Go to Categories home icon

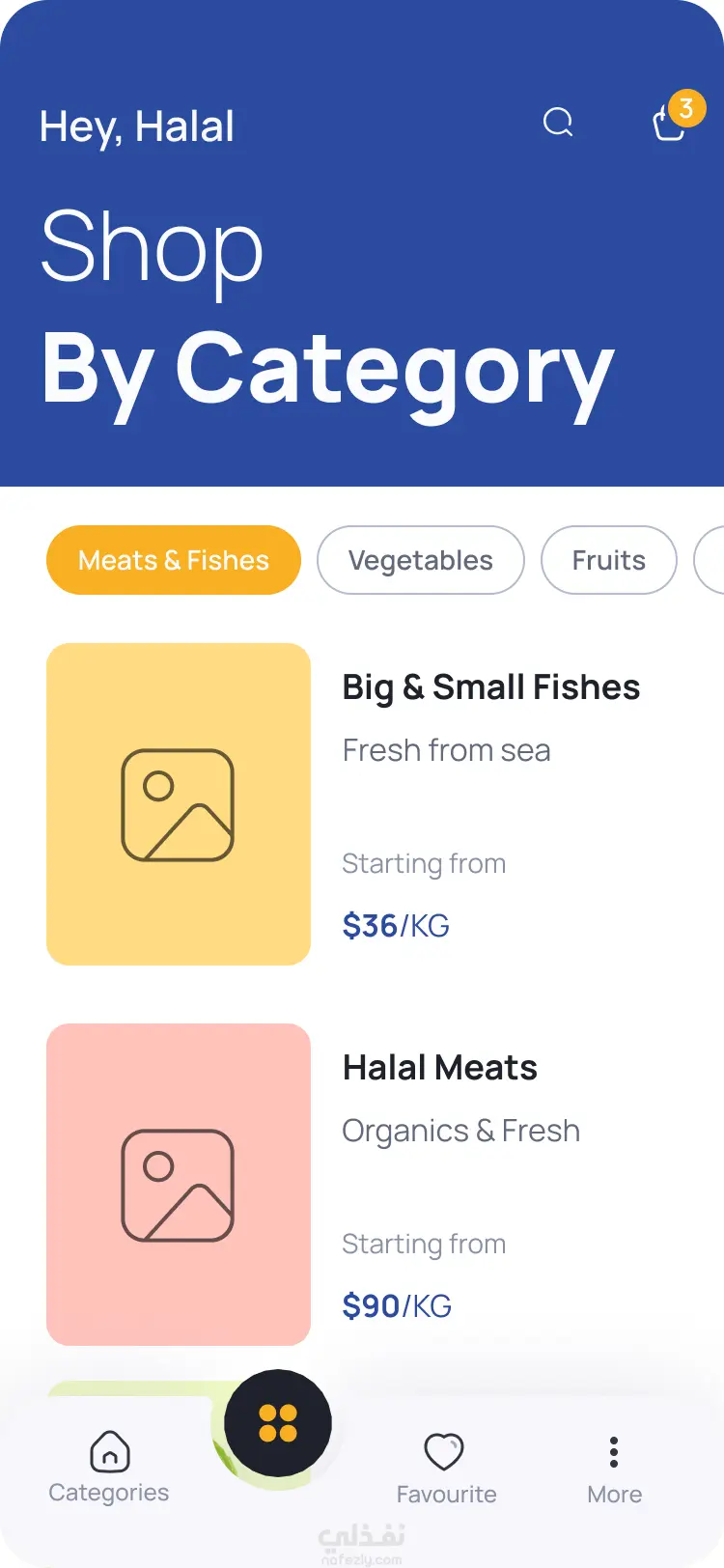click(x=109, y=1451)
